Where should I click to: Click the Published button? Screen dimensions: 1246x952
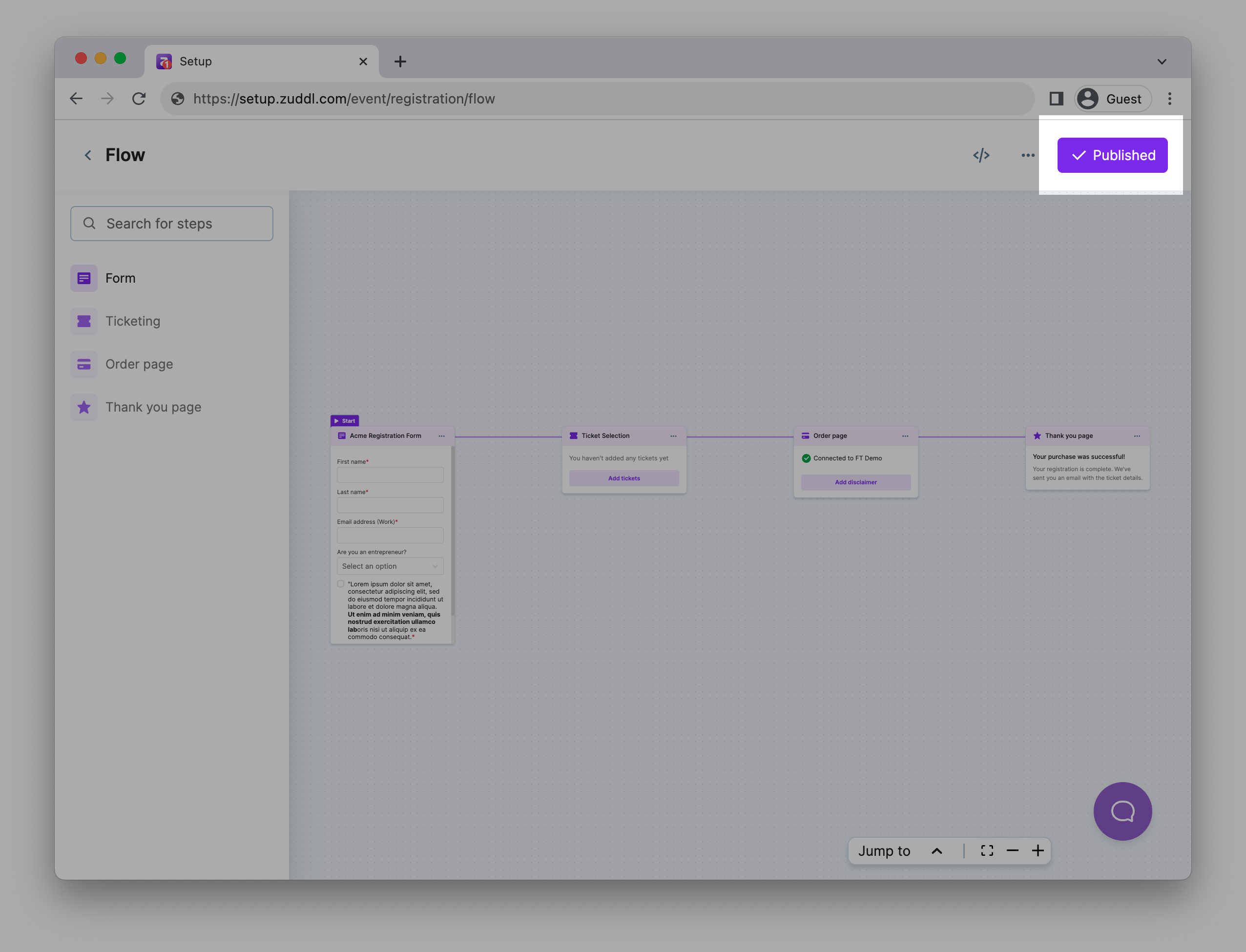tap(1112, 155)
